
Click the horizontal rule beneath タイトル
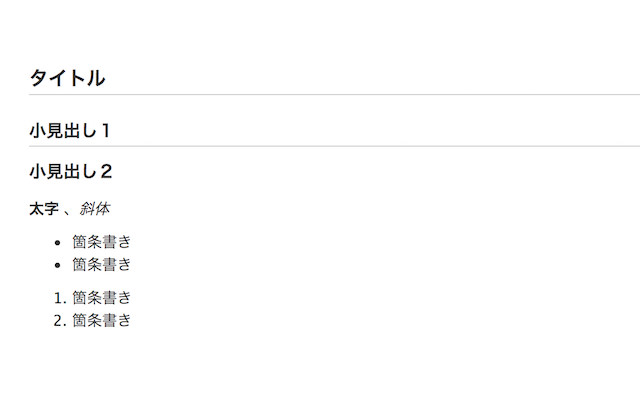coord(334,95)
